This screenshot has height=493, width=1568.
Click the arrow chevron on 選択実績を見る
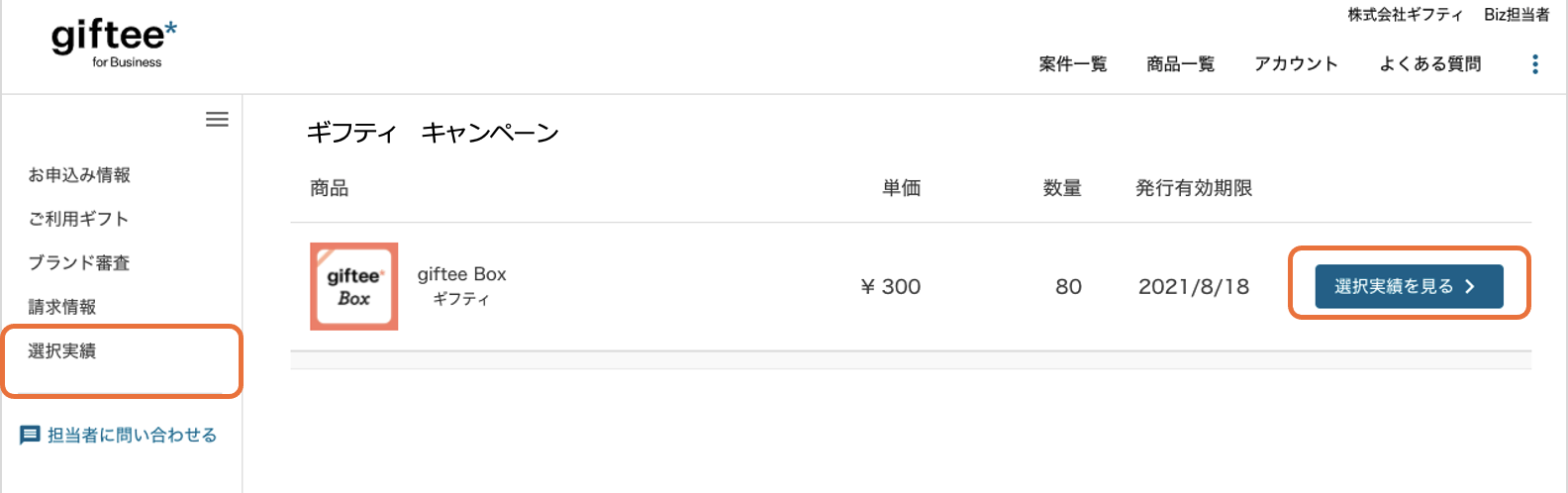1470,286
